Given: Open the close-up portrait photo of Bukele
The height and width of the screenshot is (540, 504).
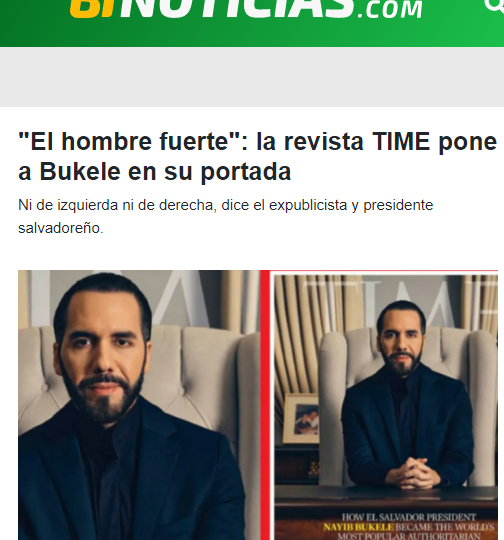Looking at the screenshot, I should (x=139, y=405).
